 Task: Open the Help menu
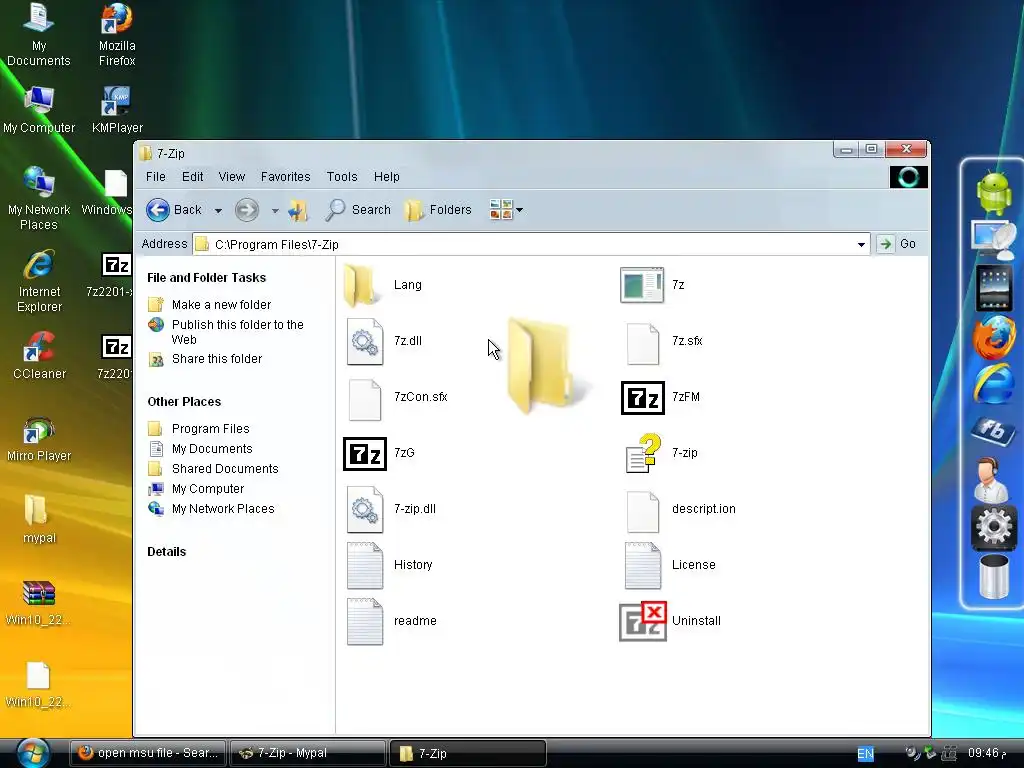pyautogui.click(x=386, y=176)
